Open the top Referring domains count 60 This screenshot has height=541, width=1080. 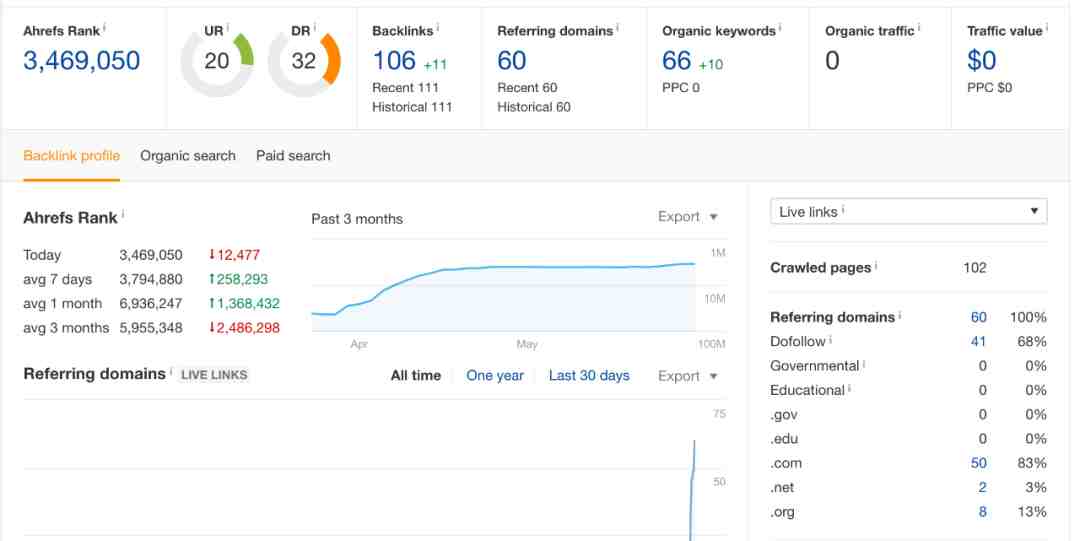point(512,61)
